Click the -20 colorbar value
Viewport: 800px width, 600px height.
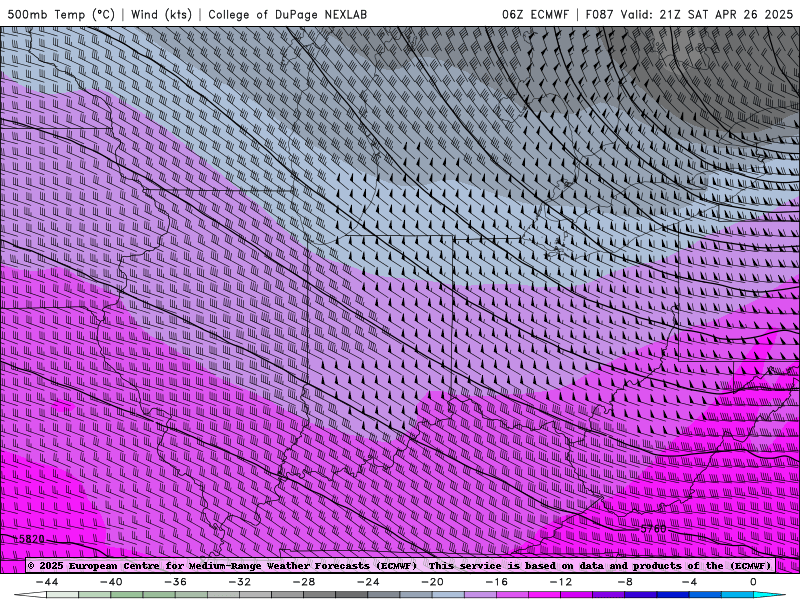(432, 582)
